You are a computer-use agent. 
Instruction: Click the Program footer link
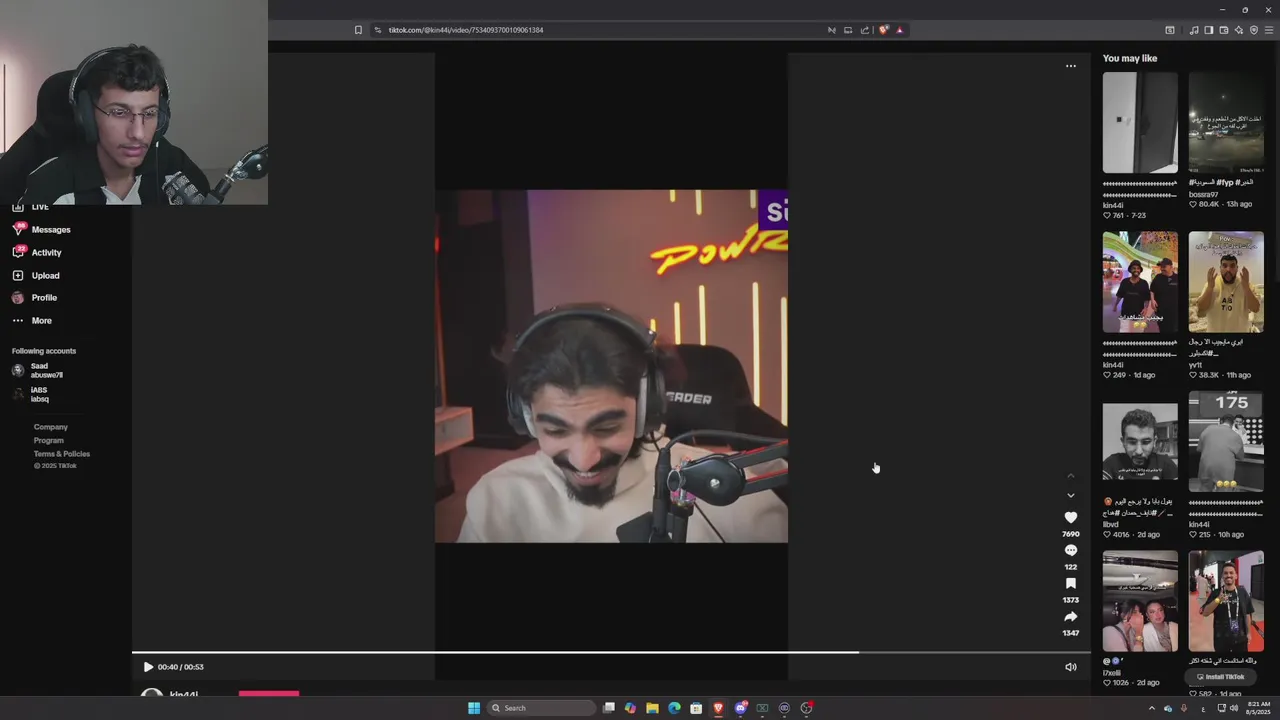(x=49, y=440)
